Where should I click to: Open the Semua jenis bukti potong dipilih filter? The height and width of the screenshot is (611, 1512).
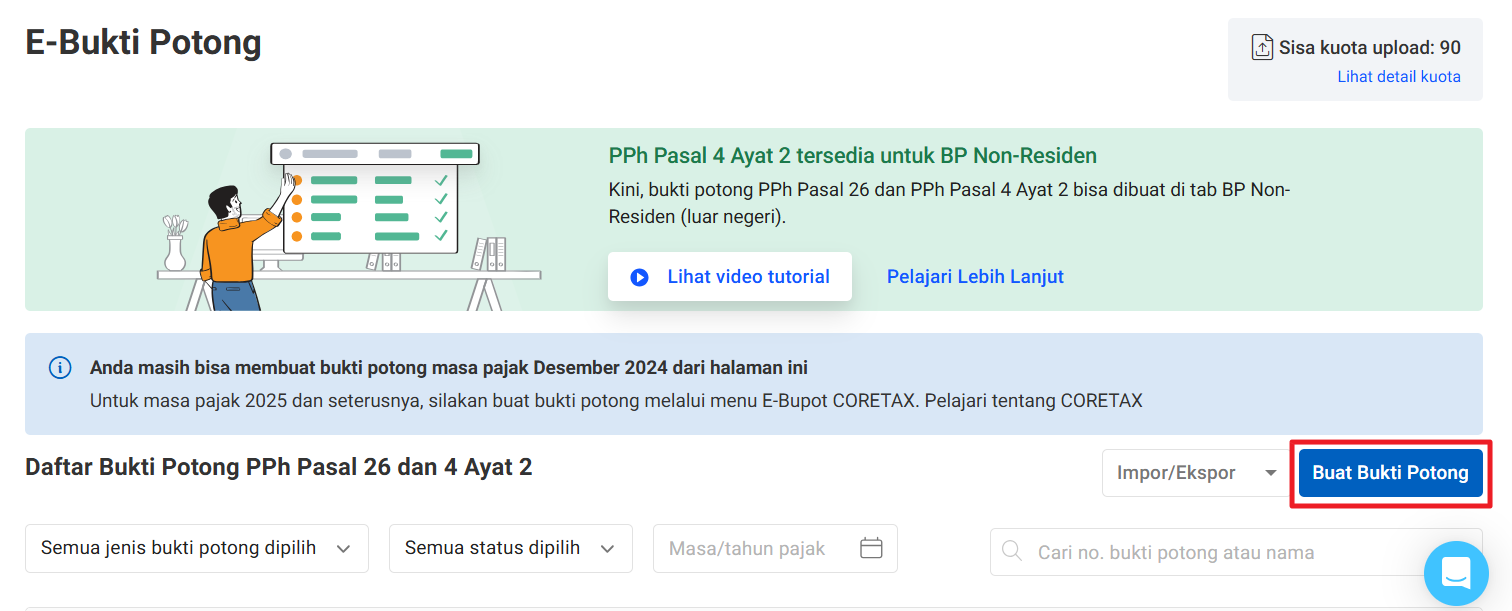tap(196, 548)
